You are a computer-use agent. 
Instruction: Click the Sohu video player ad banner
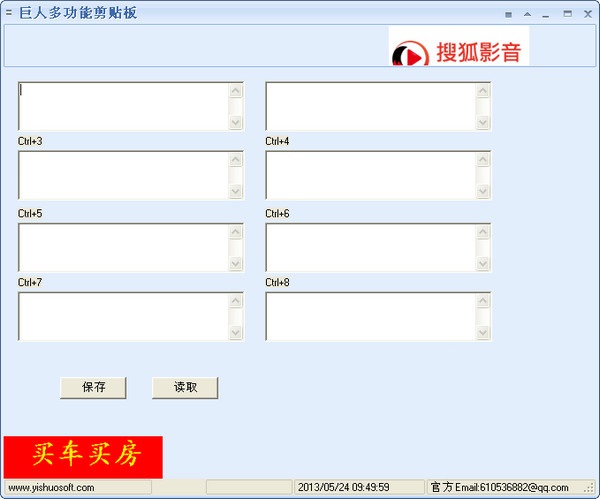[459, 46]
